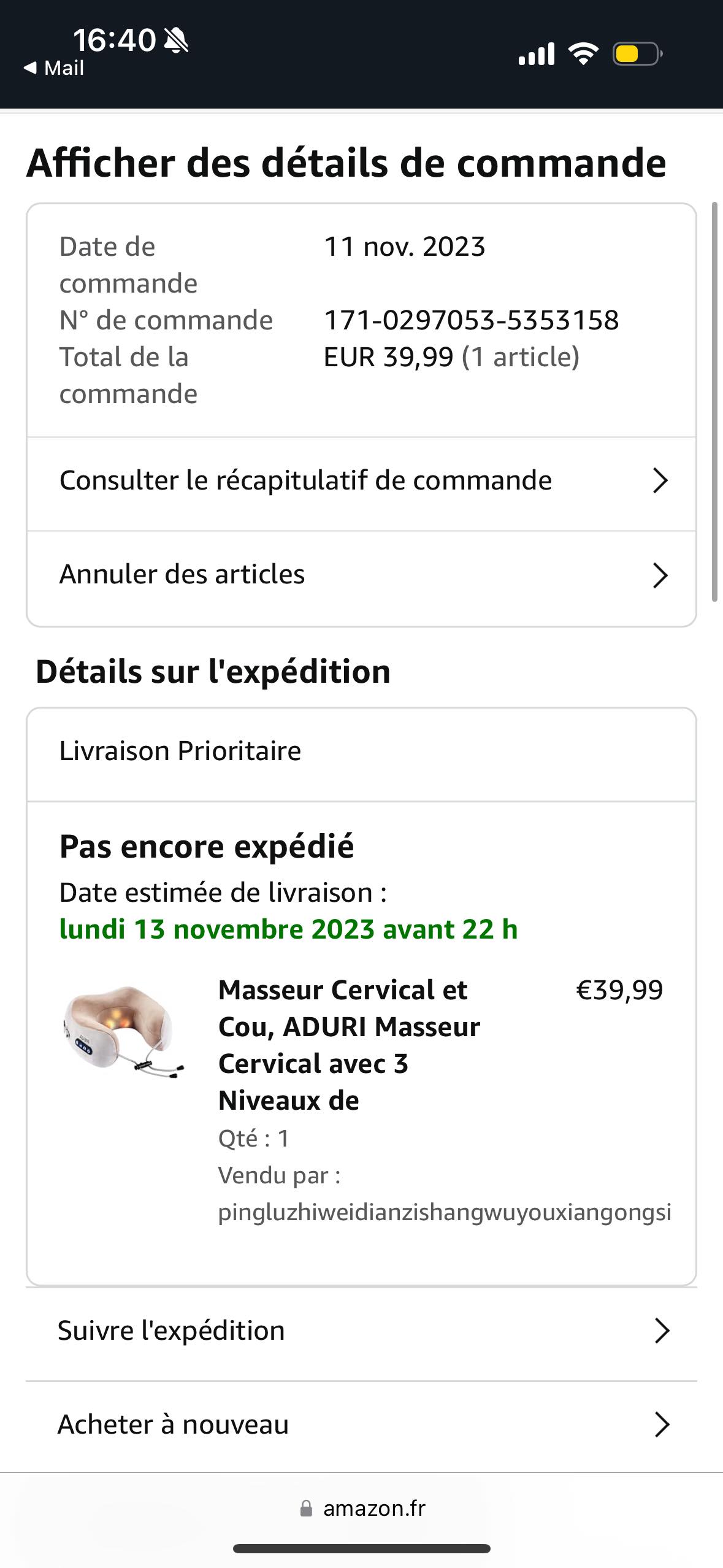Tap chevron beside Acheter à nouveau
This screenshot has width=723, height=1568.
pos(662,1424)
